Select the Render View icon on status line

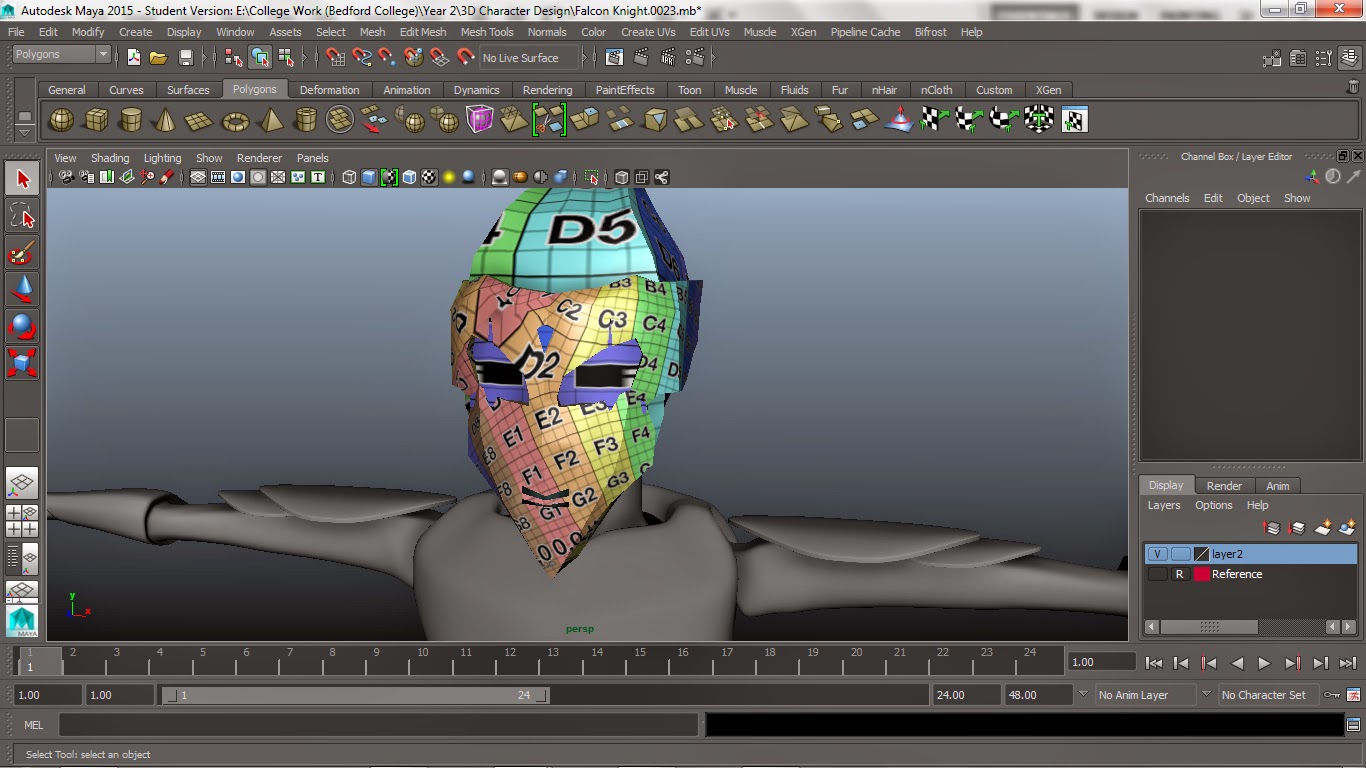(614, 57)
